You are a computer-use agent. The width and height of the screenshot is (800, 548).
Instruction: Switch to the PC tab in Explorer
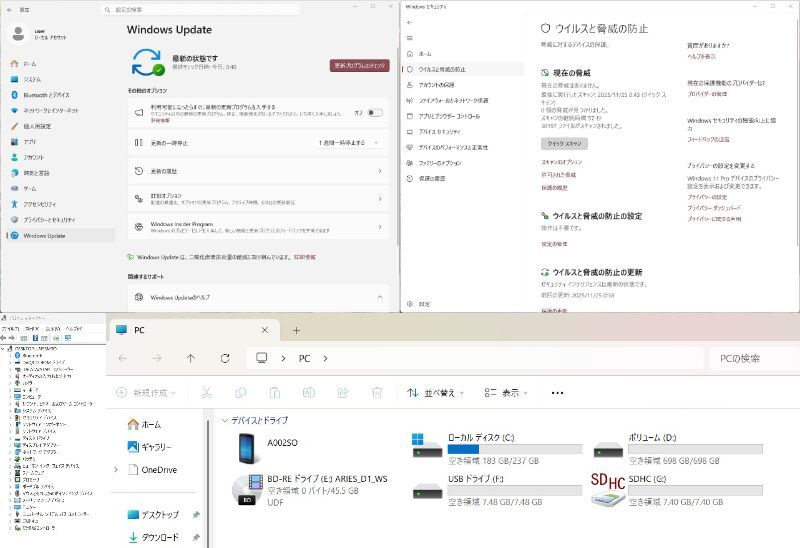coord(194,330)
